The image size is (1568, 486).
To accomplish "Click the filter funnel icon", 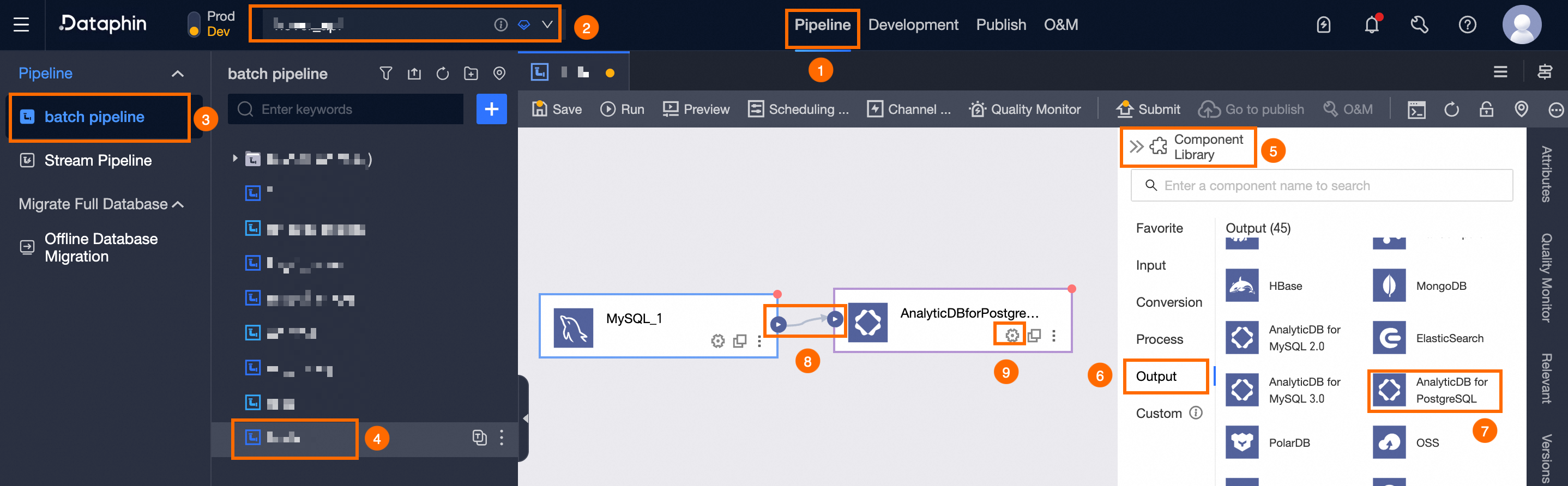I will (x=385, y=74).
